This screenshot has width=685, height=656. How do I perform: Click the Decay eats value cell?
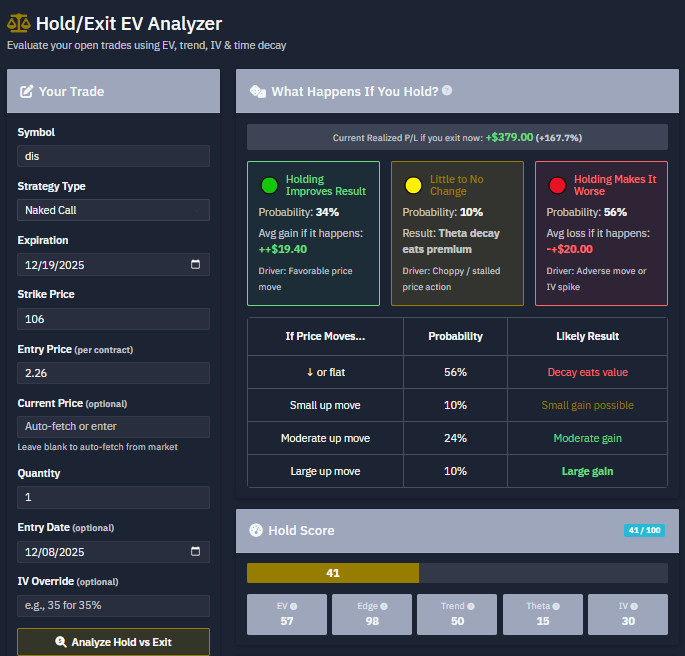(x=588, y=372)
